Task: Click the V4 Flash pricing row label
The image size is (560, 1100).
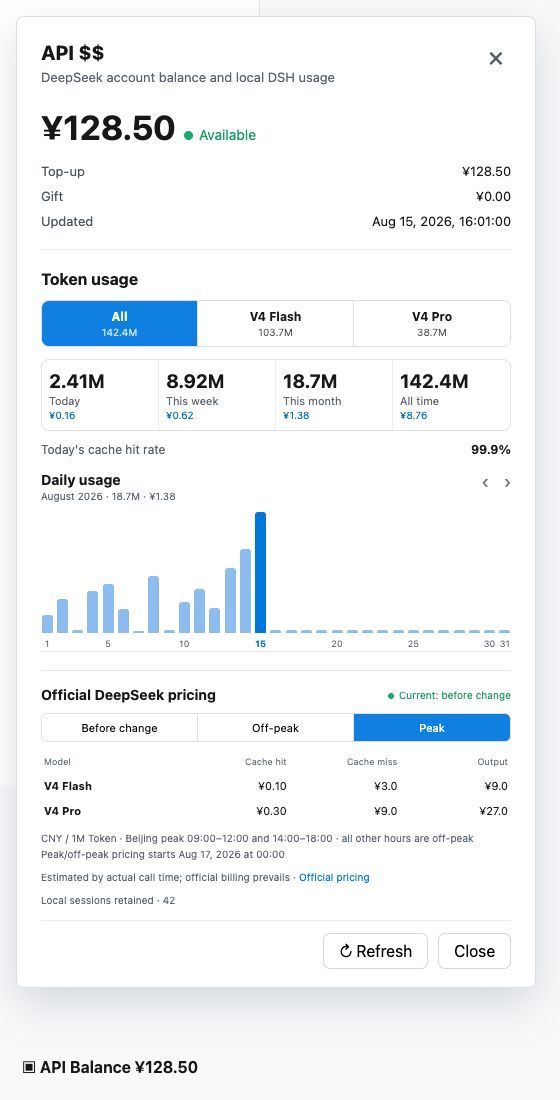Action: 68,786
